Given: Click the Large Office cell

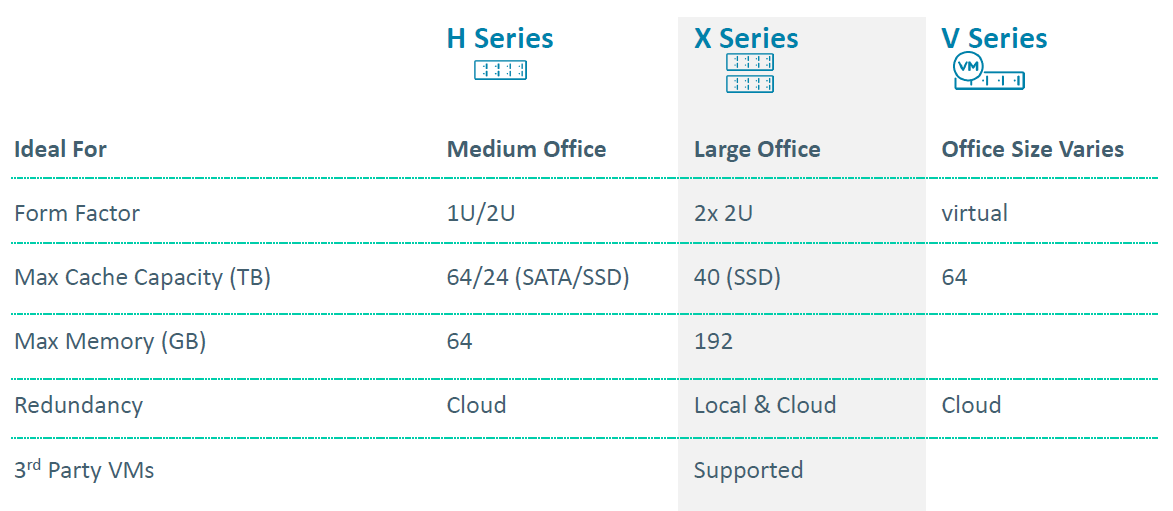Looking at the screenshot, I should 757,149.
